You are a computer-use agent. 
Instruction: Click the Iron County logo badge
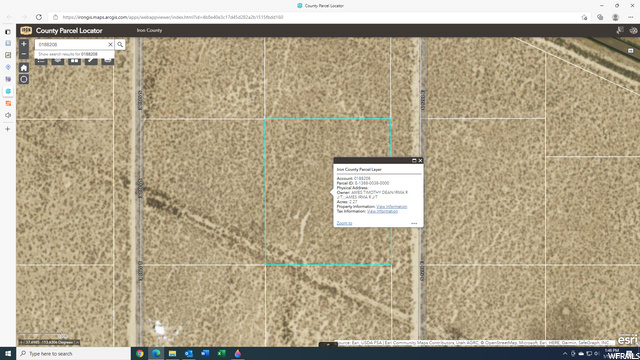click(x=26, y=31)
